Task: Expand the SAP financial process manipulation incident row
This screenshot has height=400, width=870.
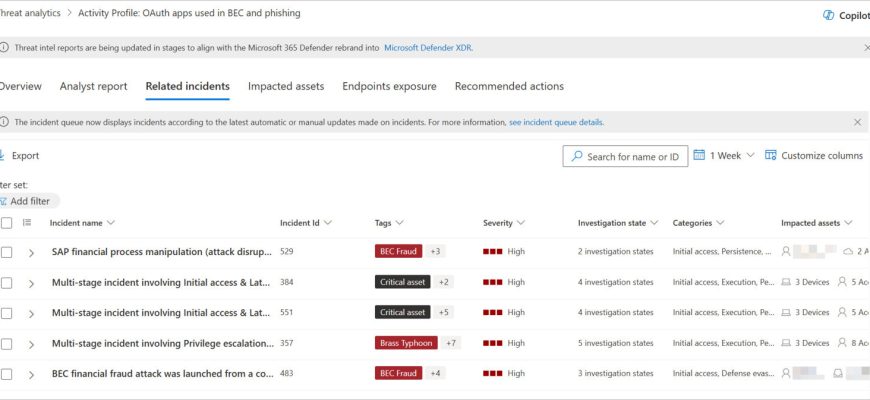Action: coord(31,252)
